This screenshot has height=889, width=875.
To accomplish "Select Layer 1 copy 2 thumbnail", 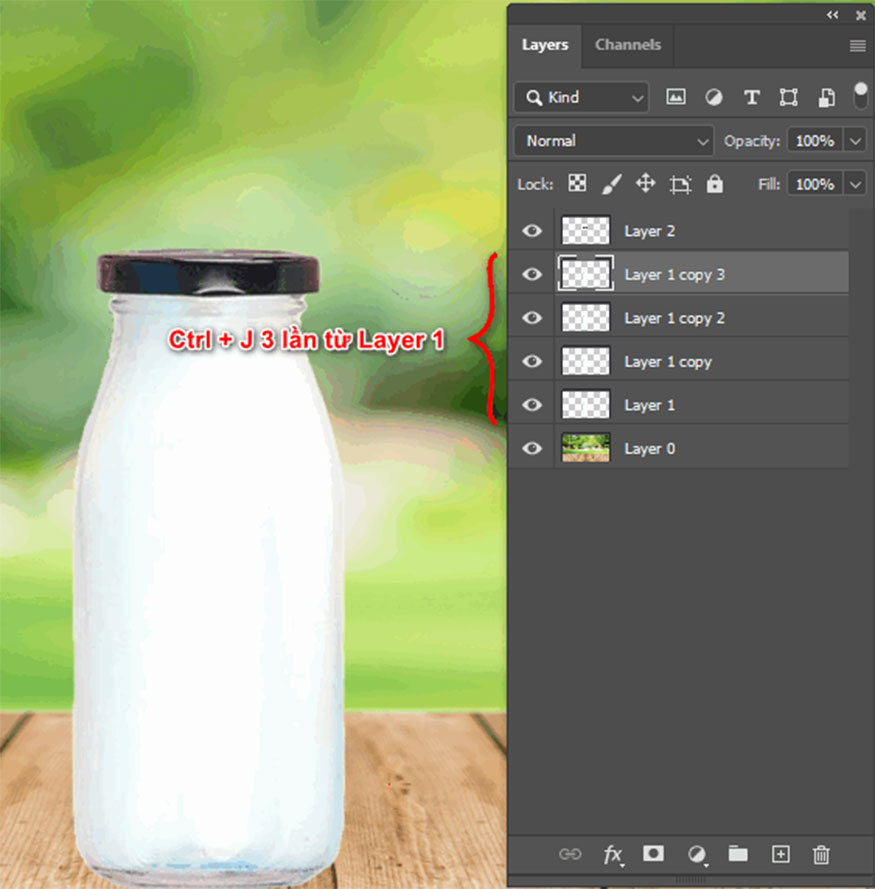I will [x=586, y=318].
